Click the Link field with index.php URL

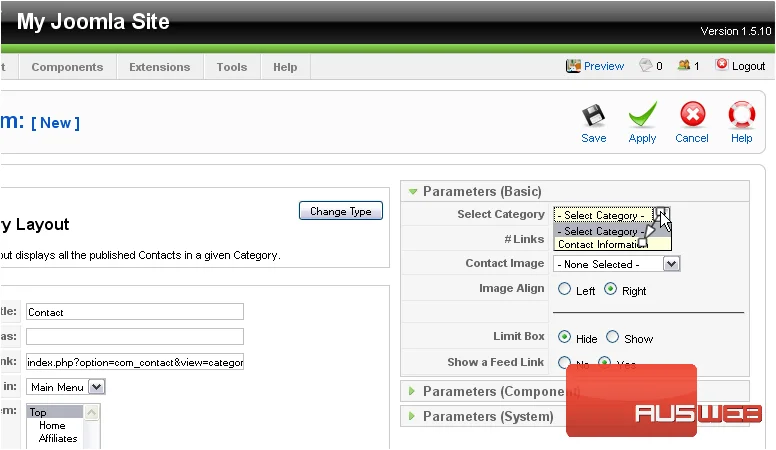135,362
